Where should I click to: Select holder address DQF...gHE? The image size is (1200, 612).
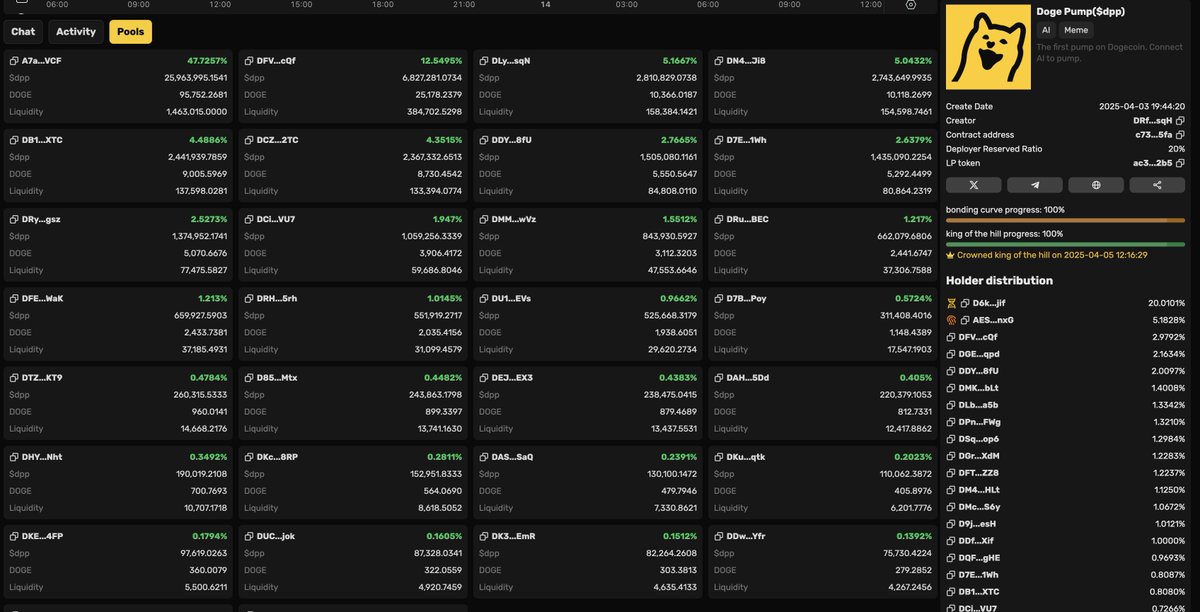(979, 558)
